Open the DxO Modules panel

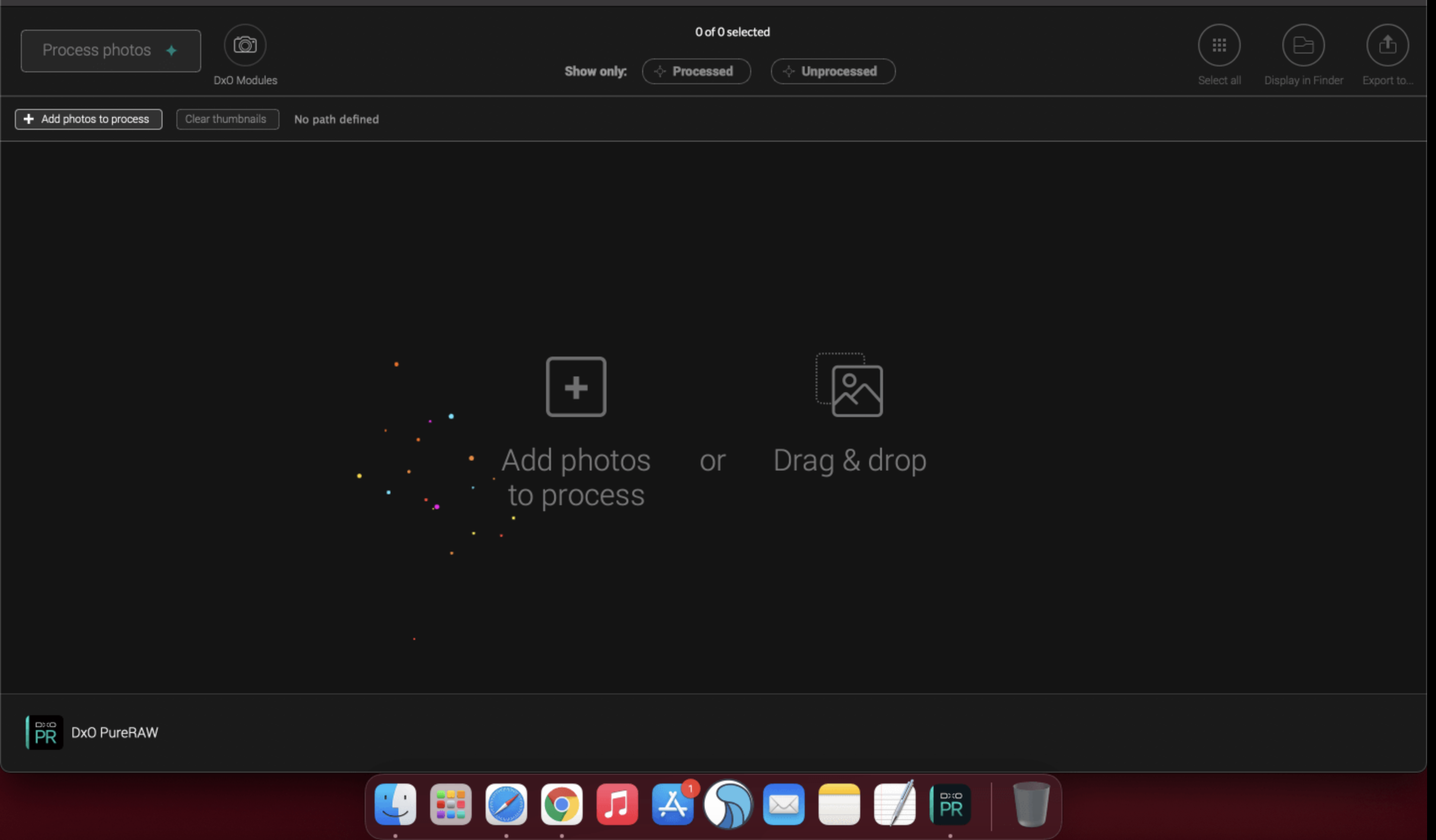tap(245, 45)
